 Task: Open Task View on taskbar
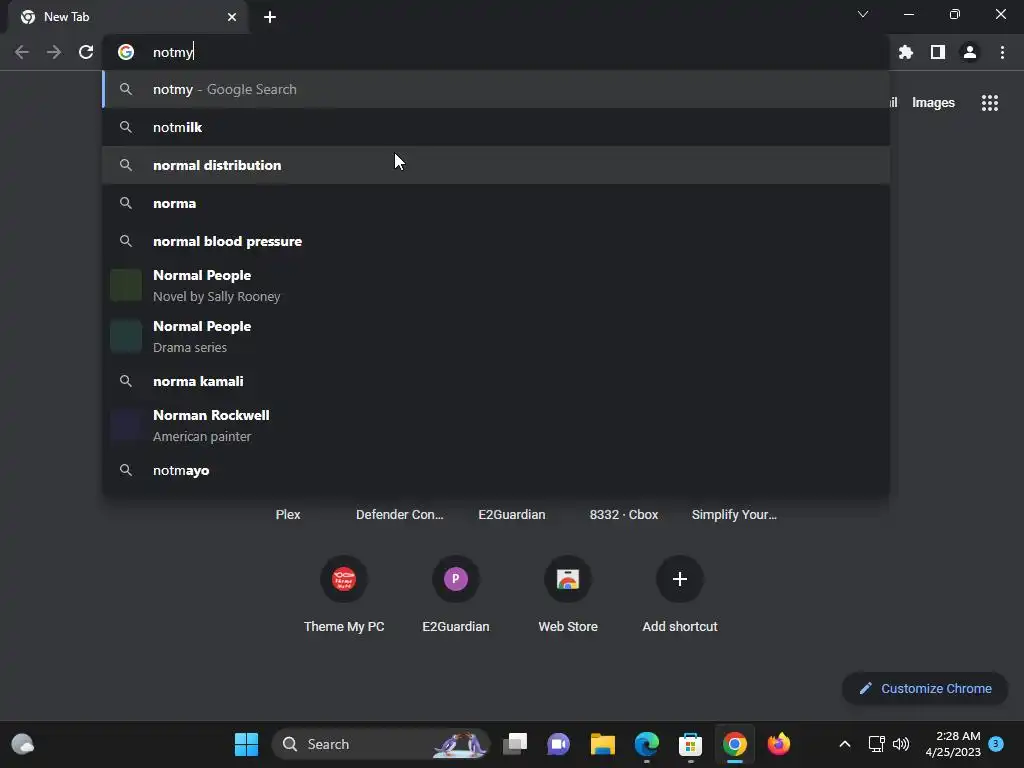coord(515,744)
